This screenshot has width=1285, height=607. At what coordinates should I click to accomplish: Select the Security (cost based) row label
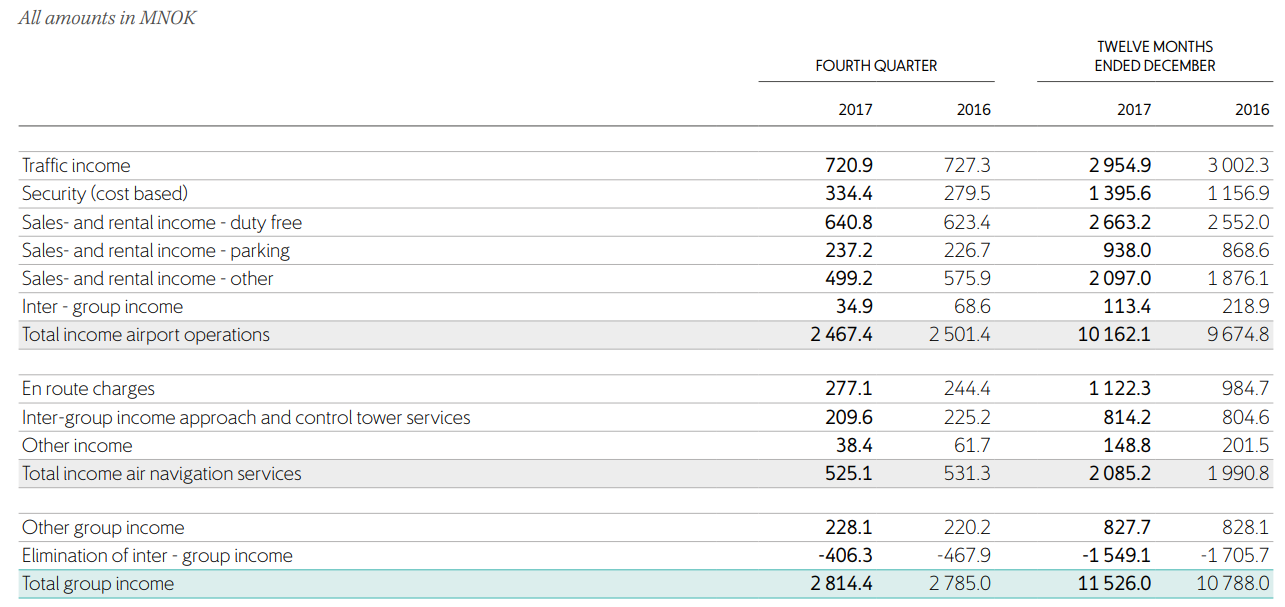point(105,194)
